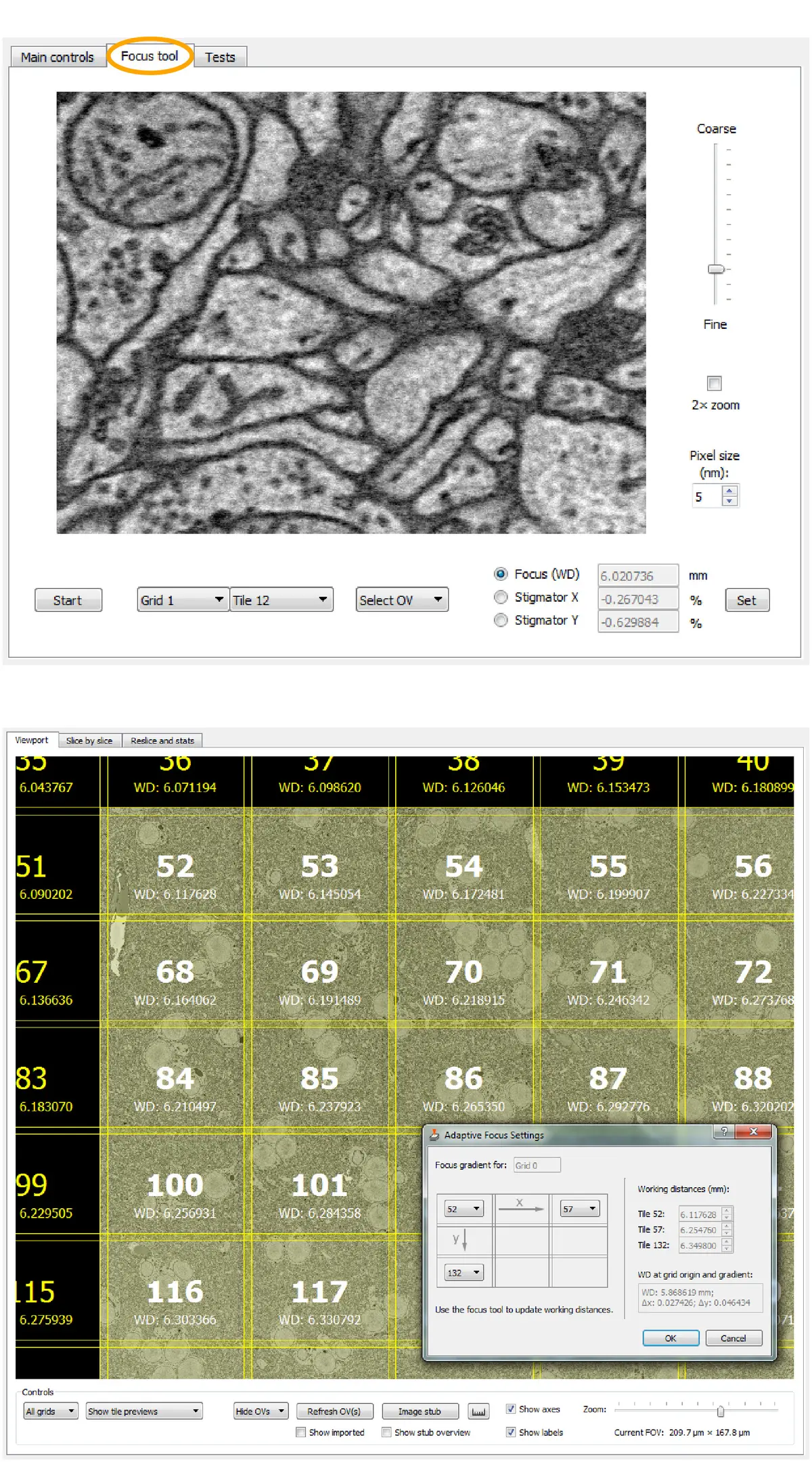The width and height of the screenshot is (812, 1462).
Task: Open the Tile 12 dropdown
Action: [x=281, y=600]
